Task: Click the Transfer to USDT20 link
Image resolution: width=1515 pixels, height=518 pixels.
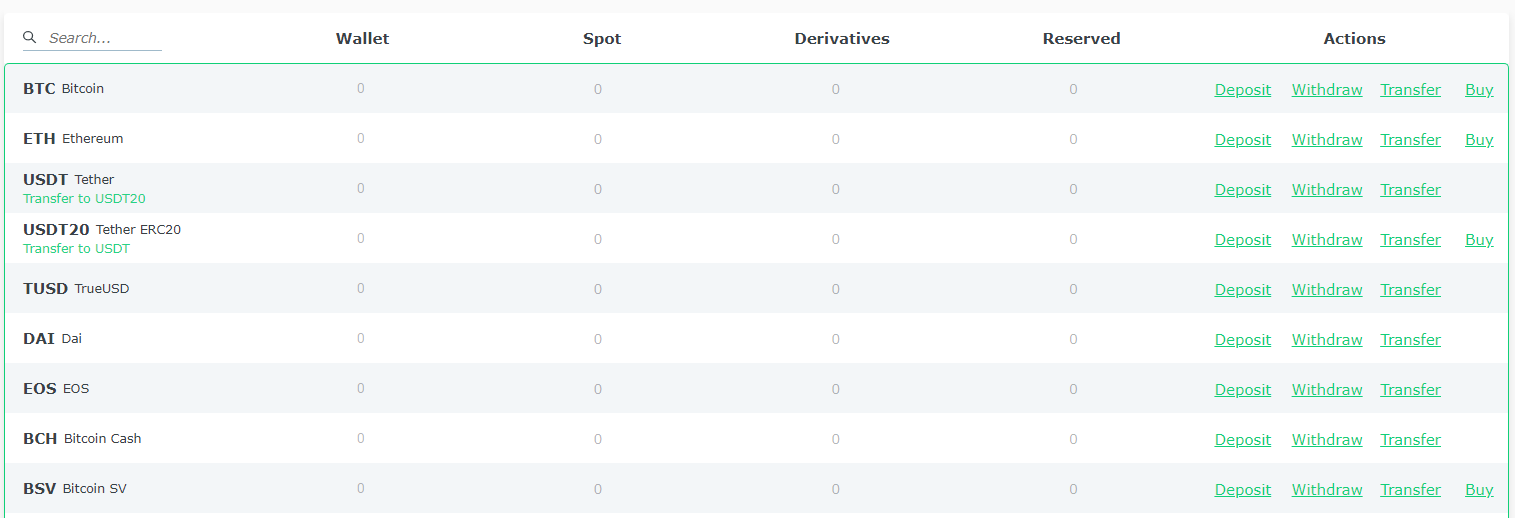Action: pyautogui.click(x=84, y=199)
